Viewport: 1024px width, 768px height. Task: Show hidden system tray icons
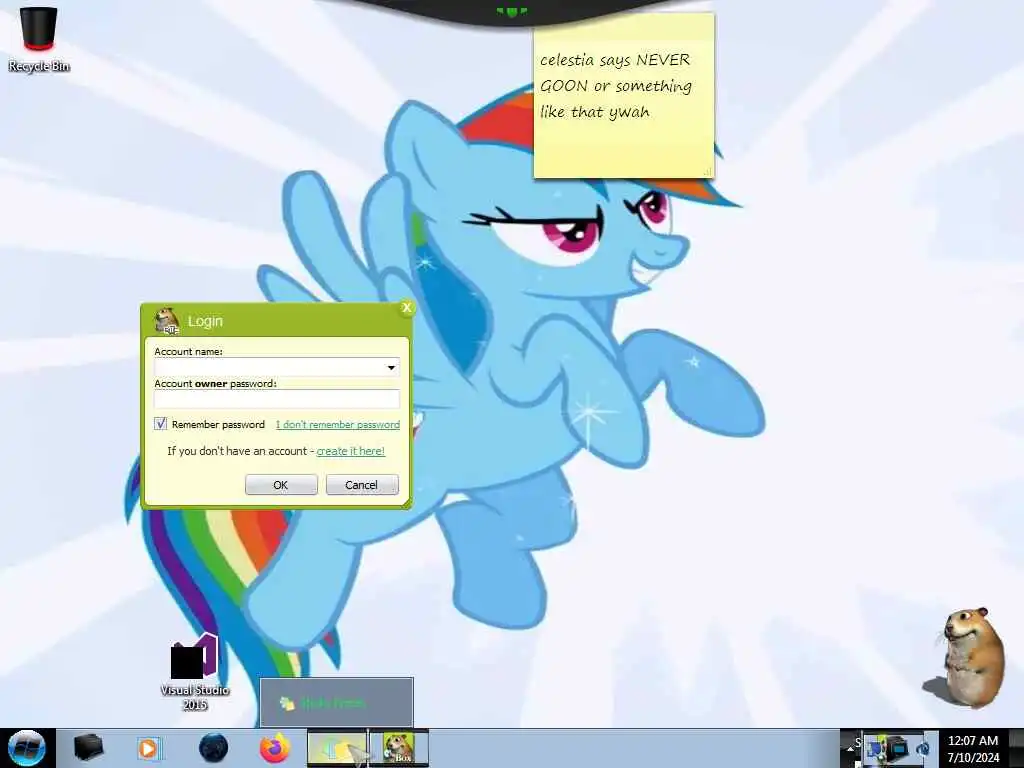(850, 748)
